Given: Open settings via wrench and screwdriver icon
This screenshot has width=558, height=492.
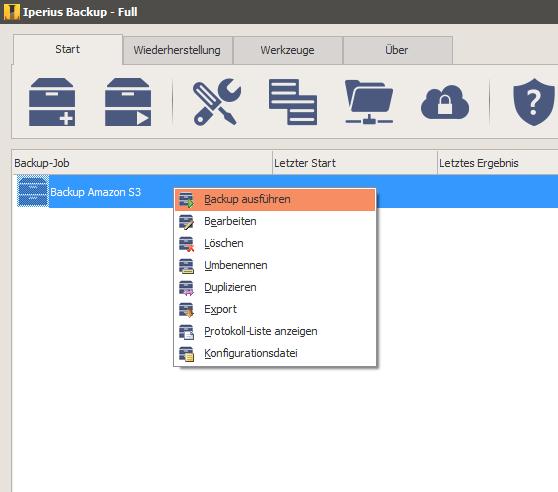Looking at the screenshot, I should tap(217, 102).
